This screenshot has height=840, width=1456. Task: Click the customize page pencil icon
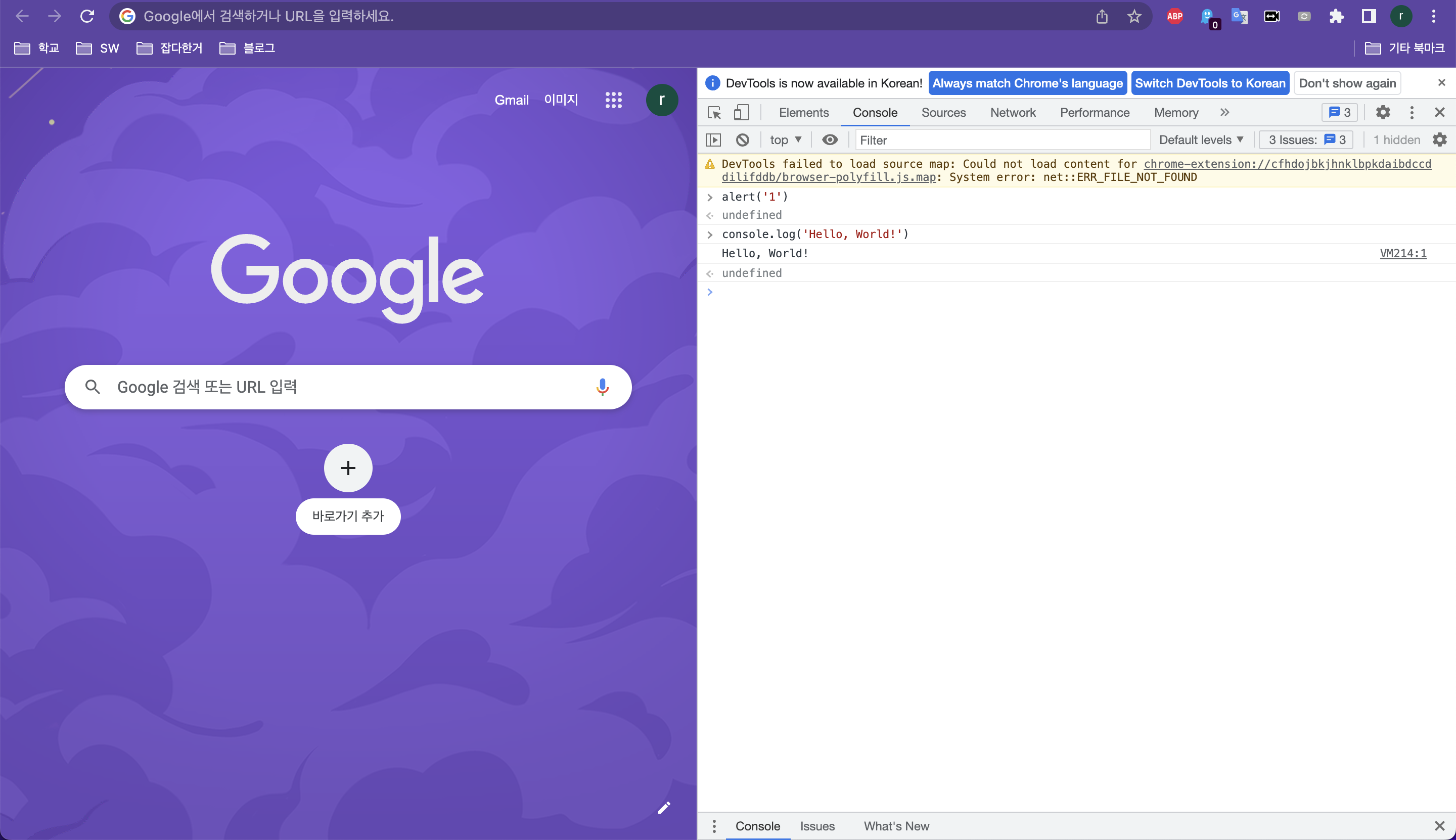point(664,808)
